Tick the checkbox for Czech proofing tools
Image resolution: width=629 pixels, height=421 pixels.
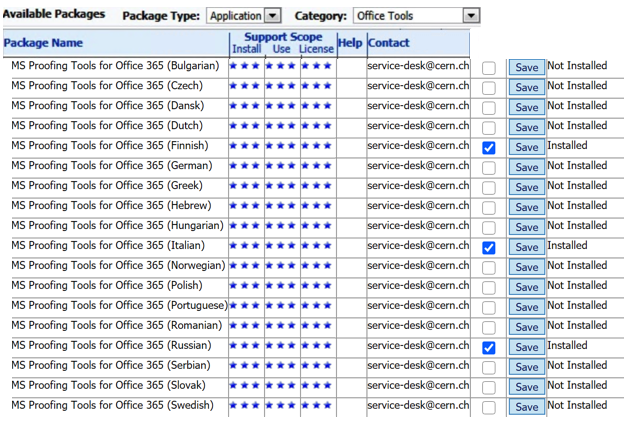(489, 88)
